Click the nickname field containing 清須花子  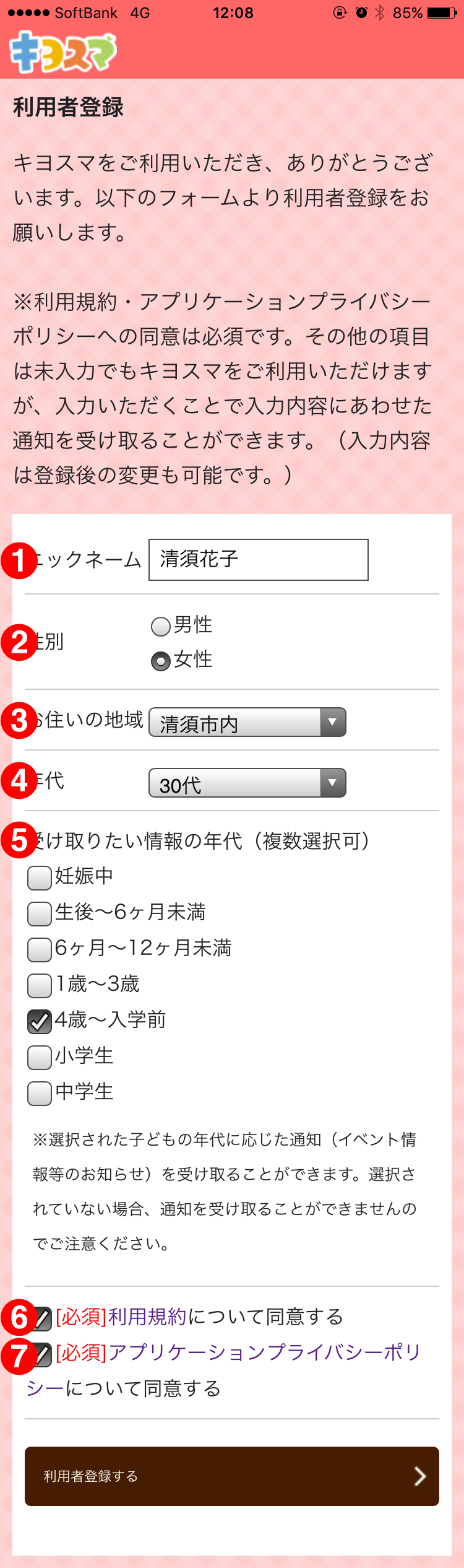(x=259, y=560)
